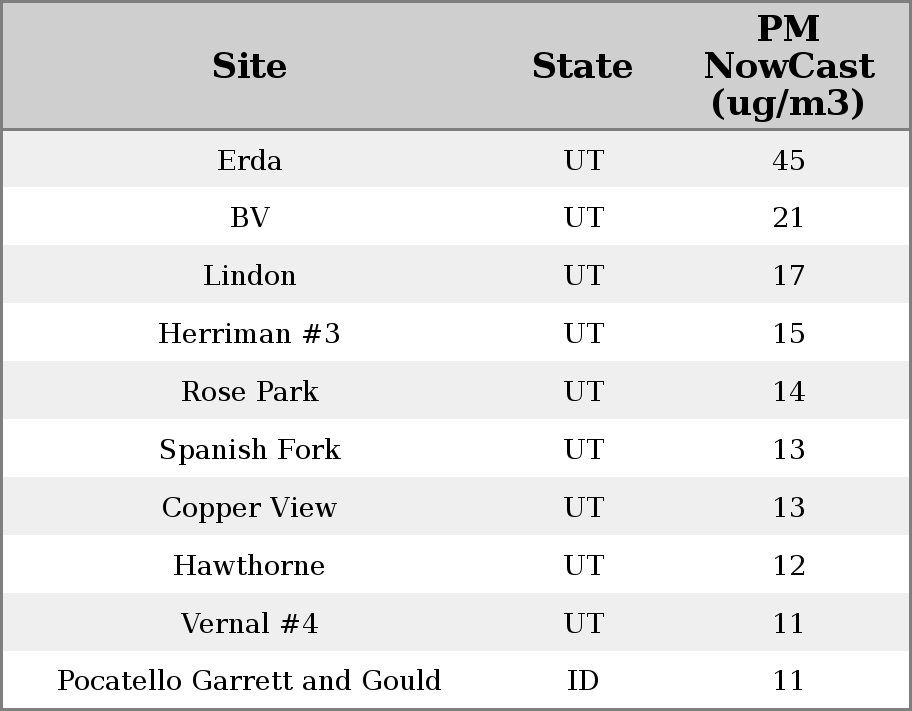This screenshot has height=711, width=912.
Task: Select the Spanish Fork site cell
Action: [249, 450]
